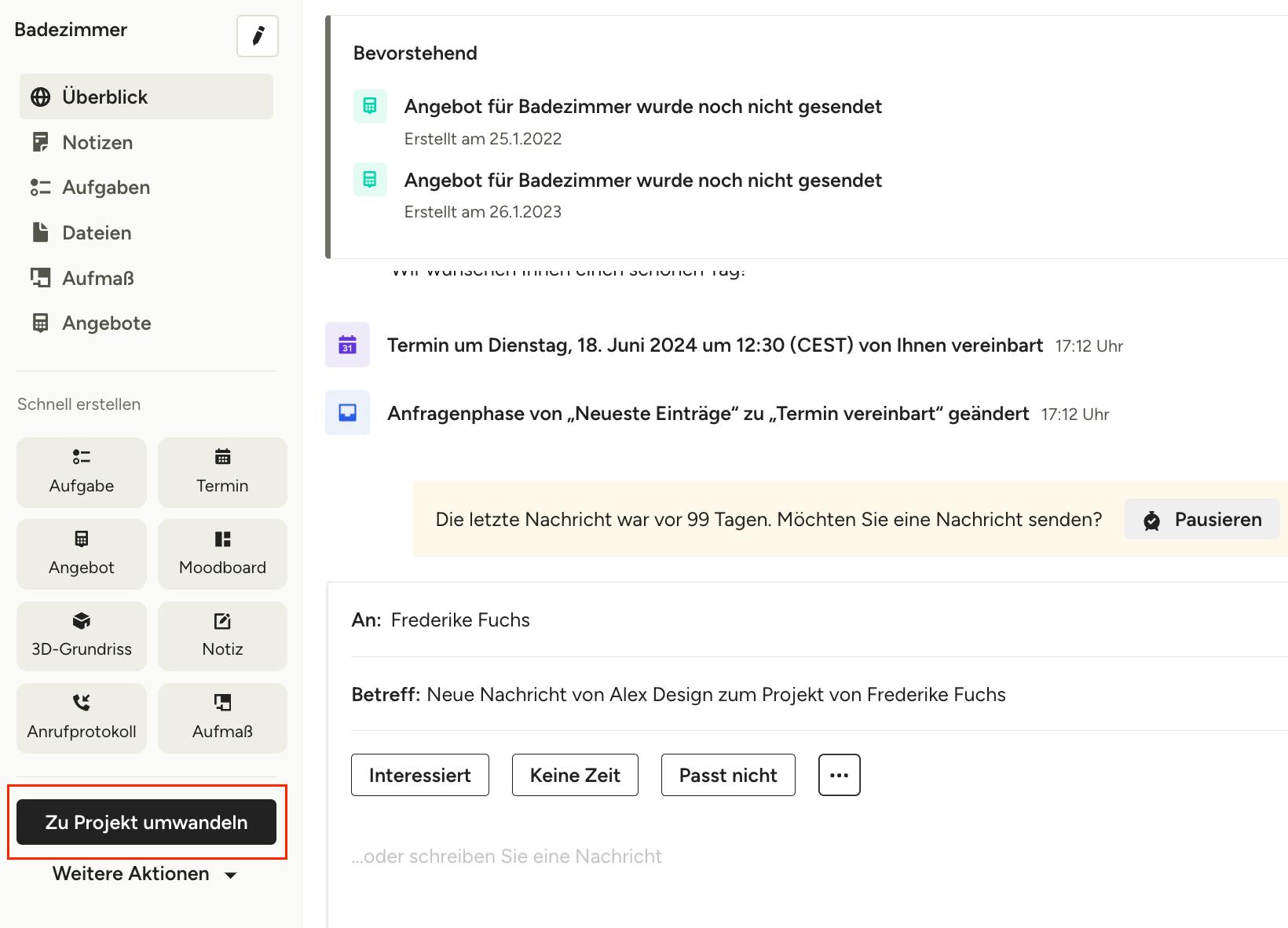Open the three-dots more templates button
Image resolution: width=1288 pixels, height=928 pixels.
[840, 775]
